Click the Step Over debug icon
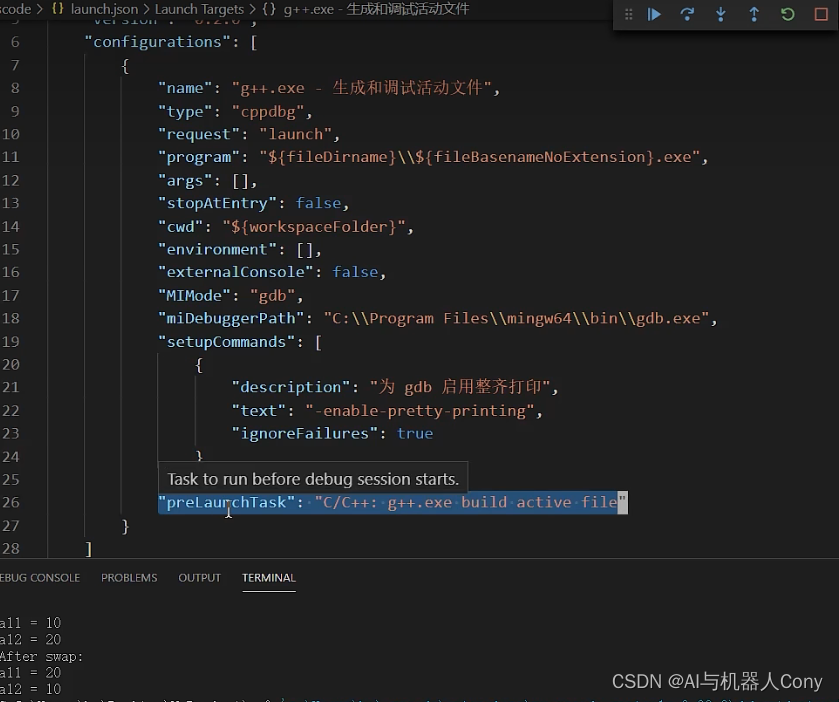839x702 pixels. point(687,14)
